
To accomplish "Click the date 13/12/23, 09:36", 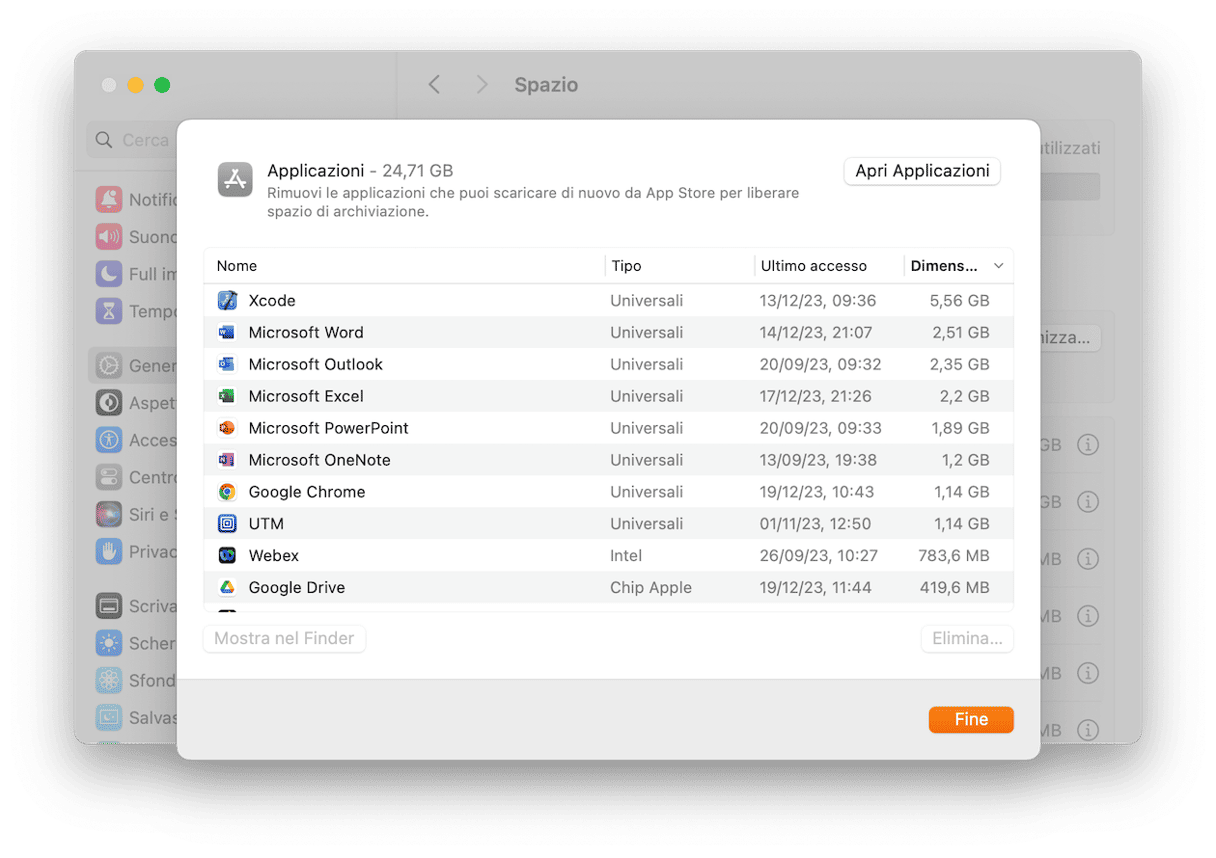I will 818,300.
